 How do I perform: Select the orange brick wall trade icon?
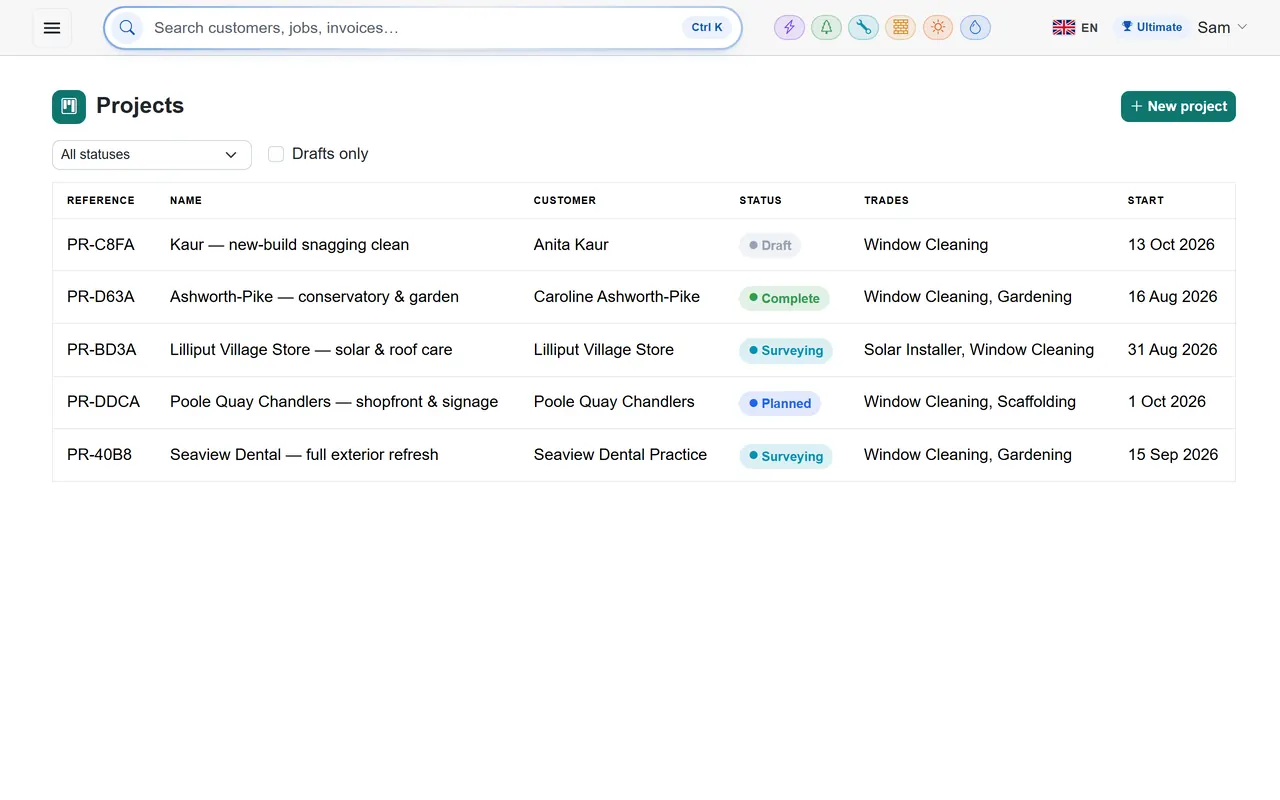(900, 28)
